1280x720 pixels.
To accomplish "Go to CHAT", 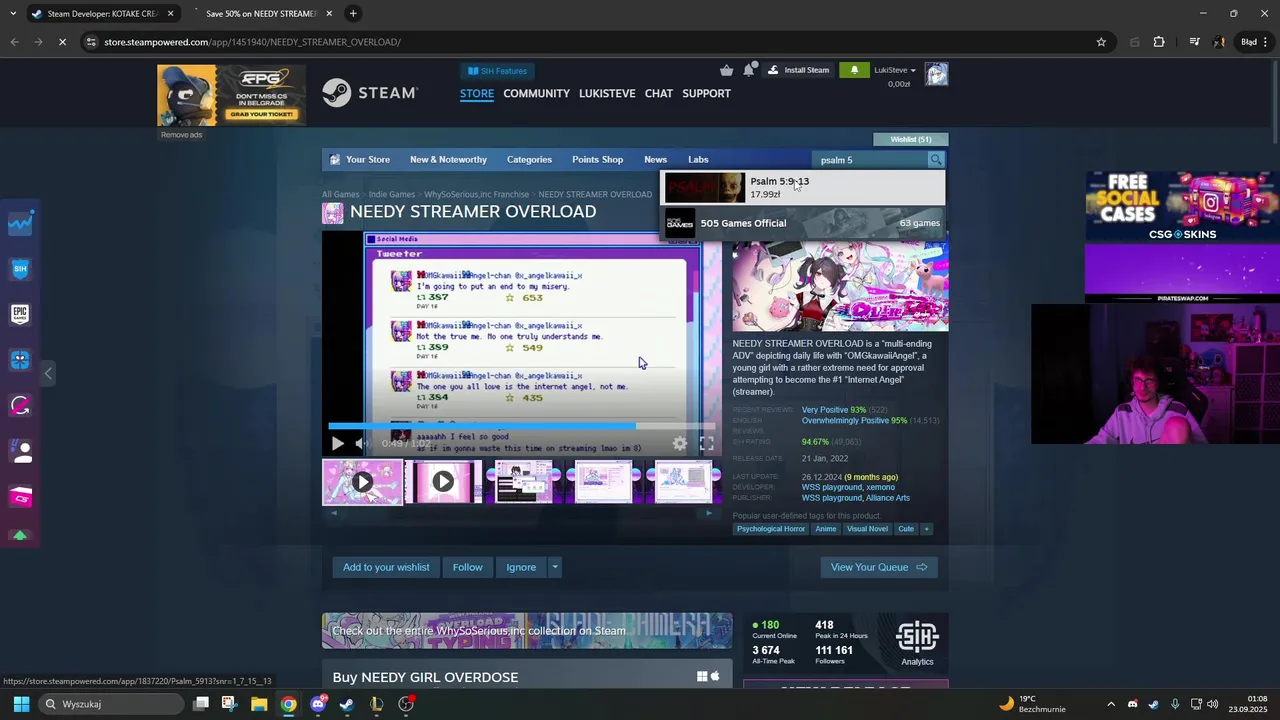I will (659, 93).
